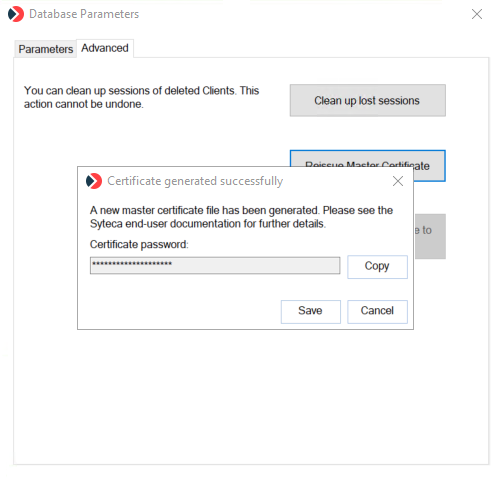Click the deleted Clients sessions description text
The image size is (504, 480).
141,97
